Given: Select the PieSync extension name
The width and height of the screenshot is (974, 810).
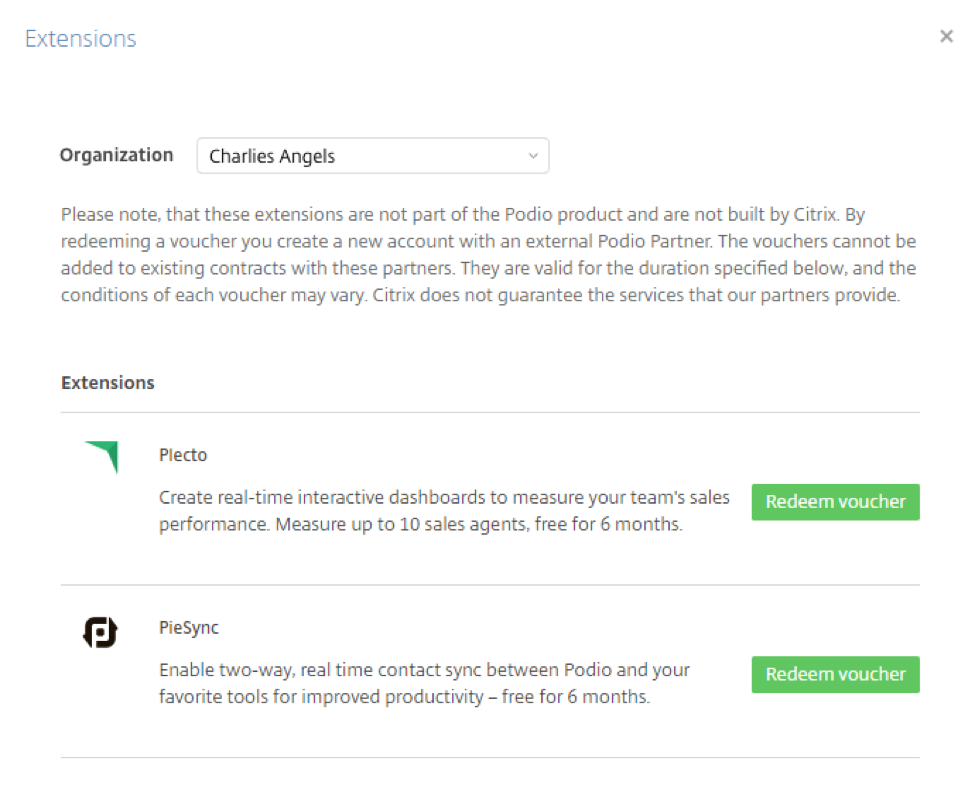Looking at the screenshot, I should click(189, 627).
